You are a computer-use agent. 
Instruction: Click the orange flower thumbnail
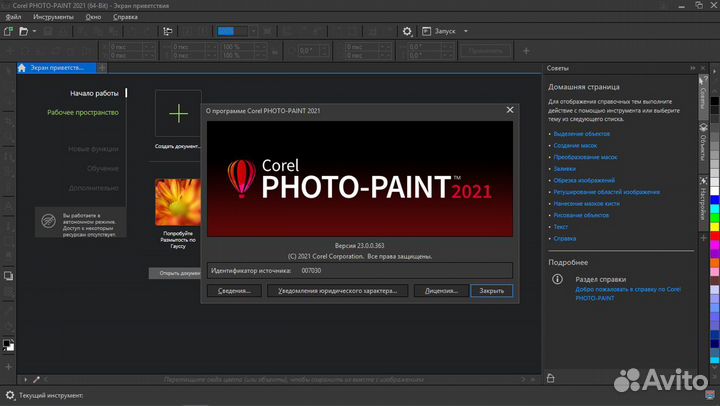178,202
